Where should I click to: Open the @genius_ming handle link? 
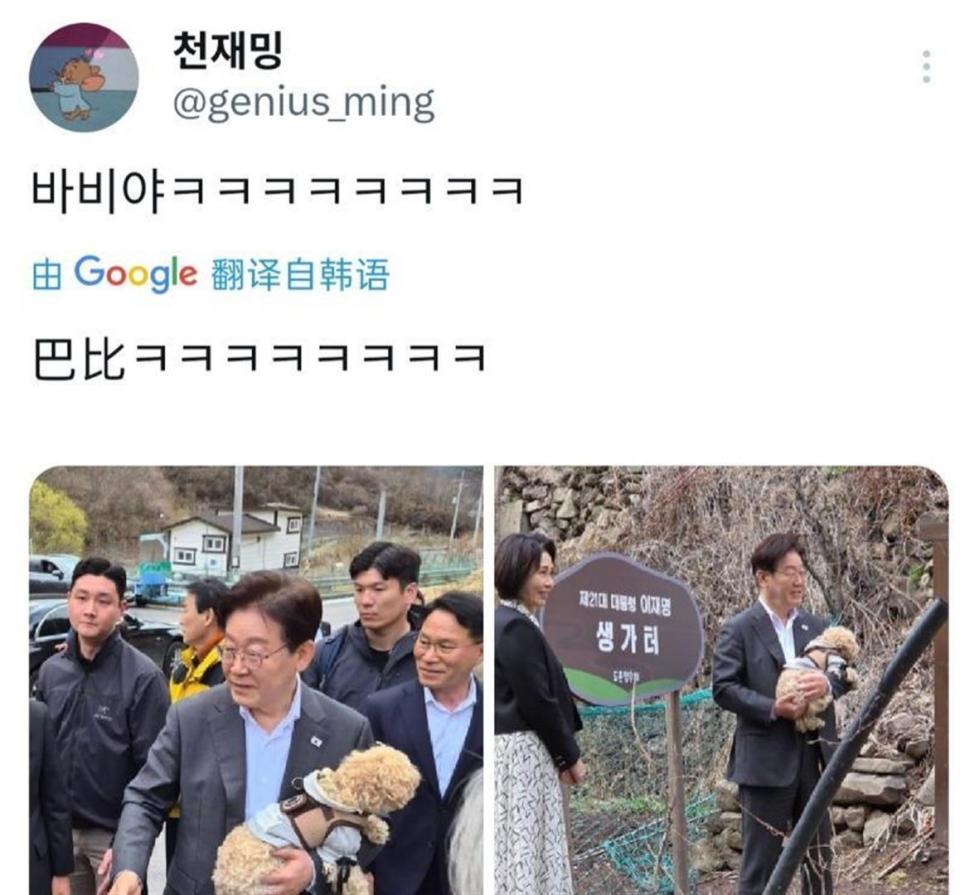[x=304, y=103]
